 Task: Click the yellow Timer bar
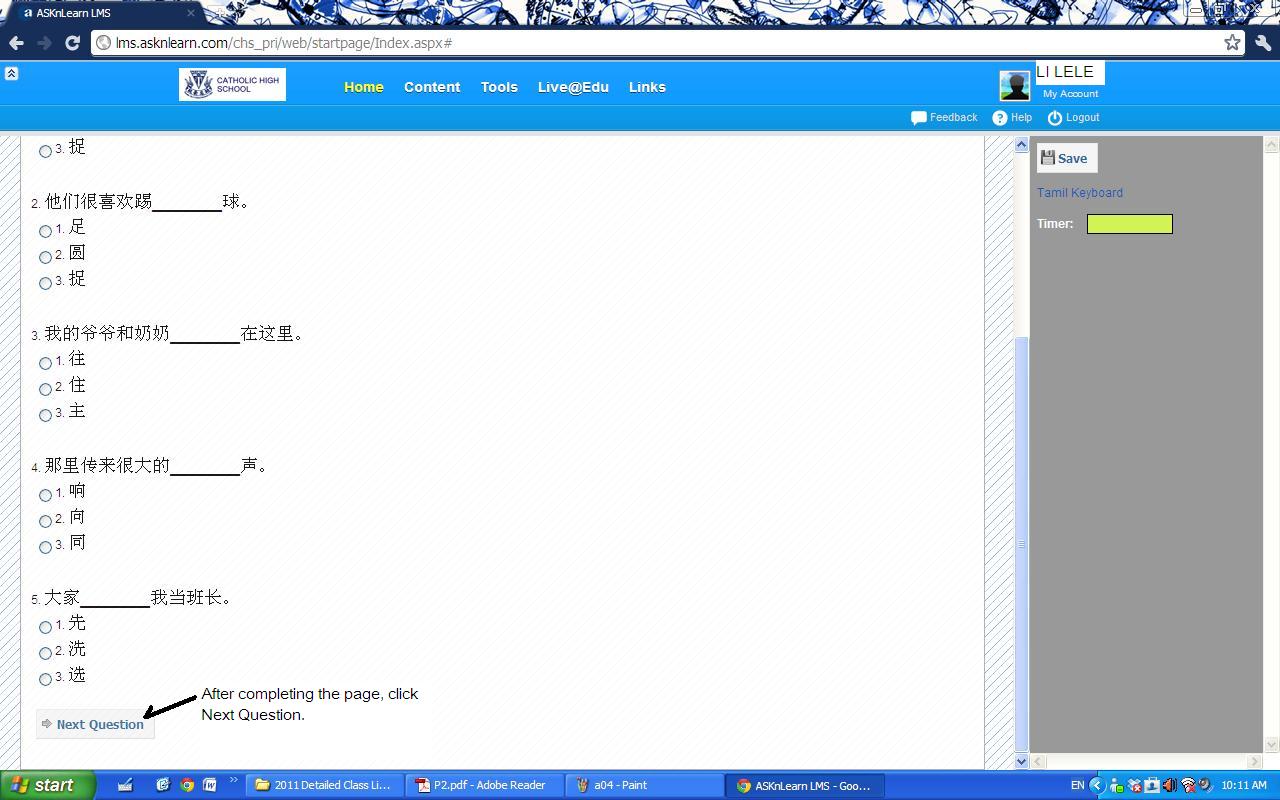[x=1129, y=224]
